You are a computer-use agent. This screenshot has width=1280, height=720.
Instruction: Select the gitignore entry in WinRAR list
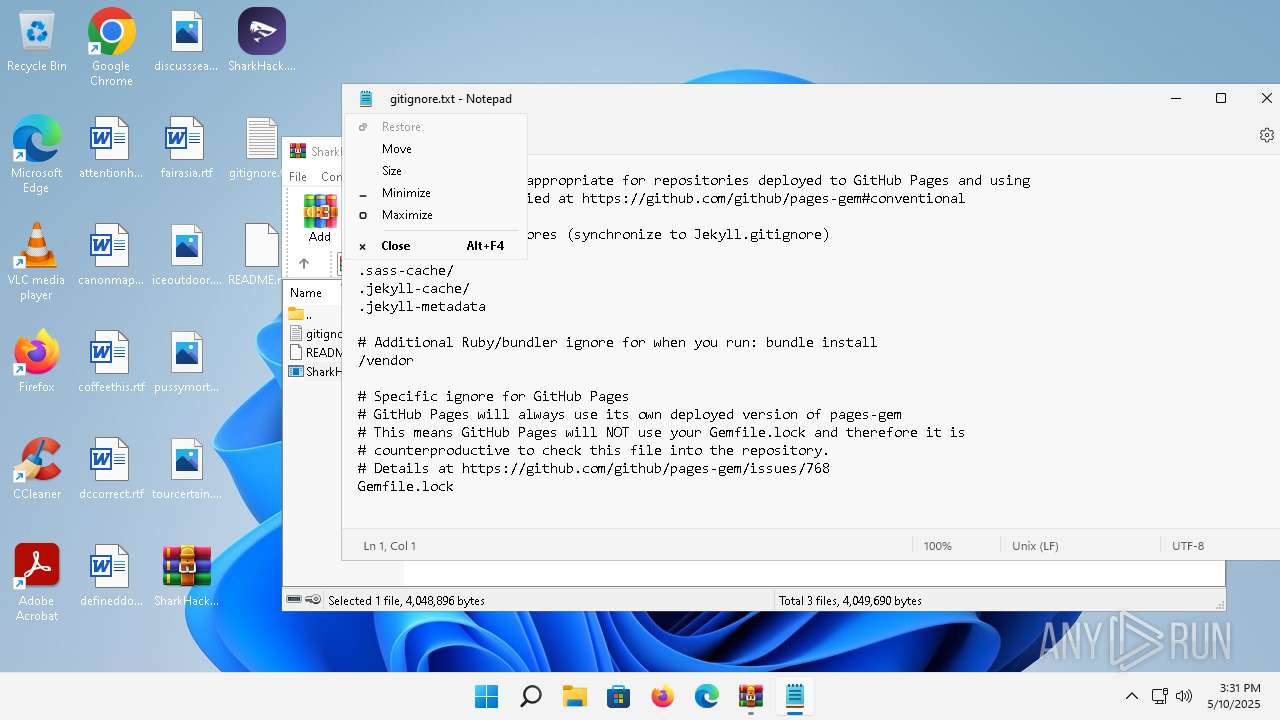pos(313,334)
